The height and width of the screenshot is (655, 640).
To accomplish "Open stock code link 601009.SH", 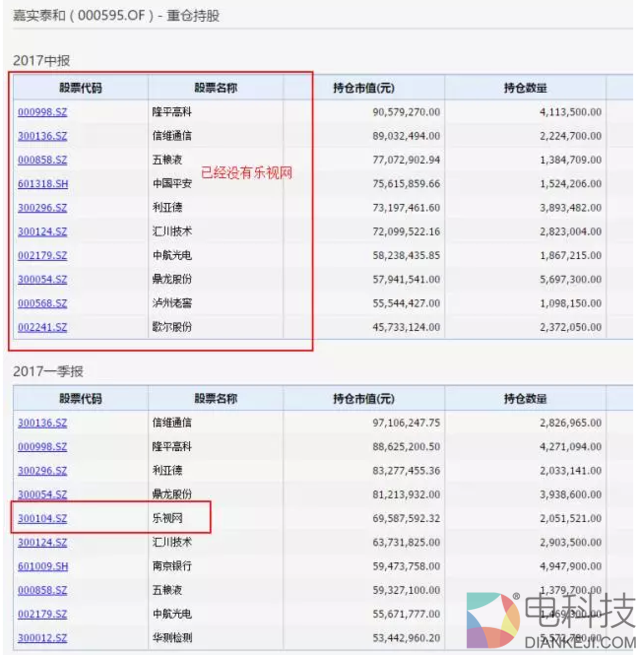I will (x=43, y=566).
